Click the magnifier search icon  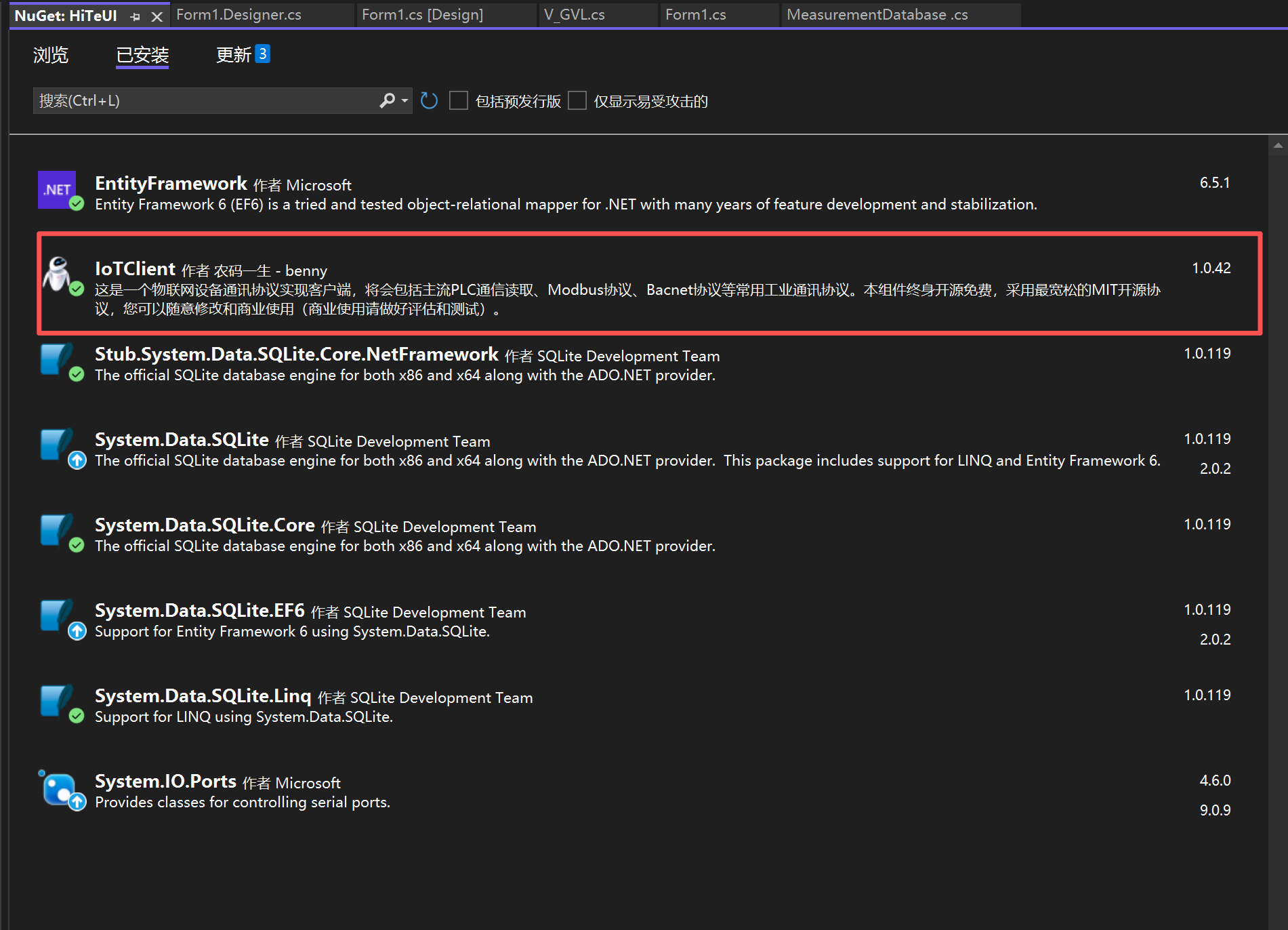tap(387, 101)
